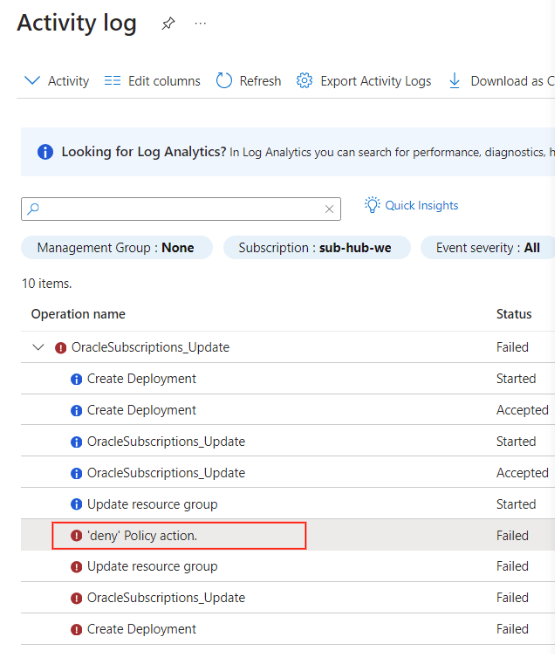Clear the search box with the X

click(329, 209)
